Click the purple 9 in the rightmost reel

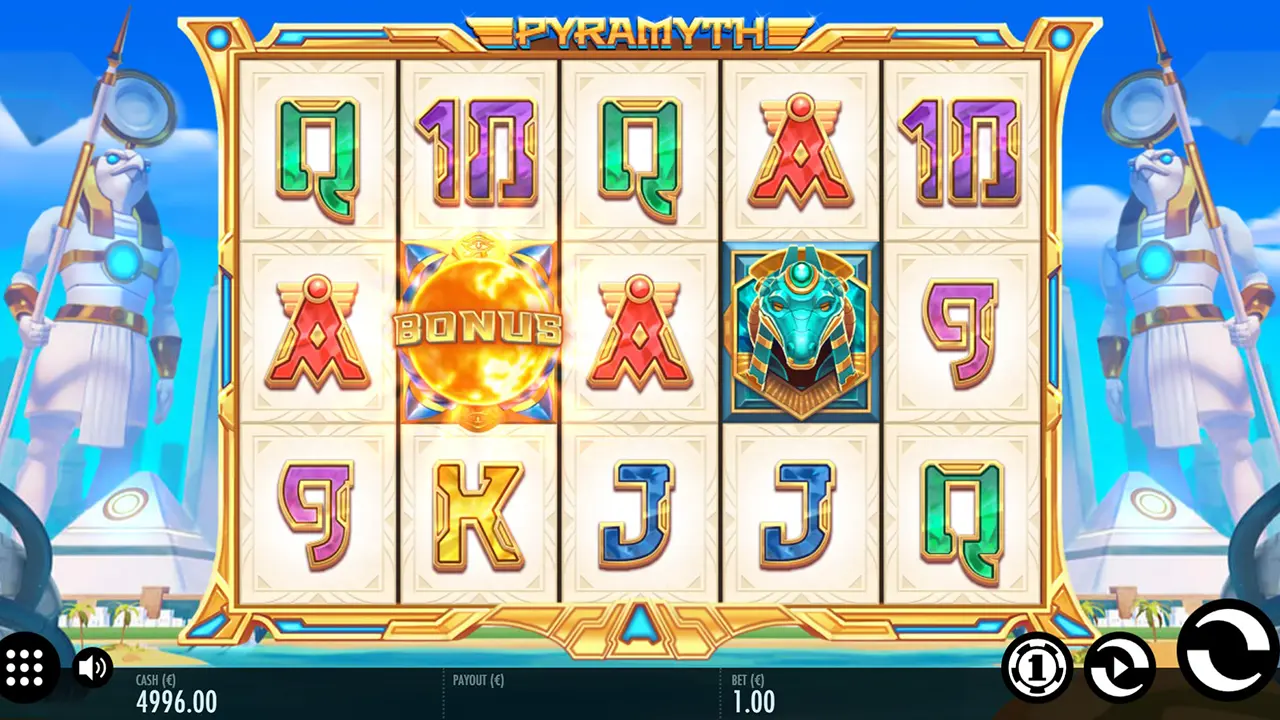pyautogui.click(x=961, y=332)
